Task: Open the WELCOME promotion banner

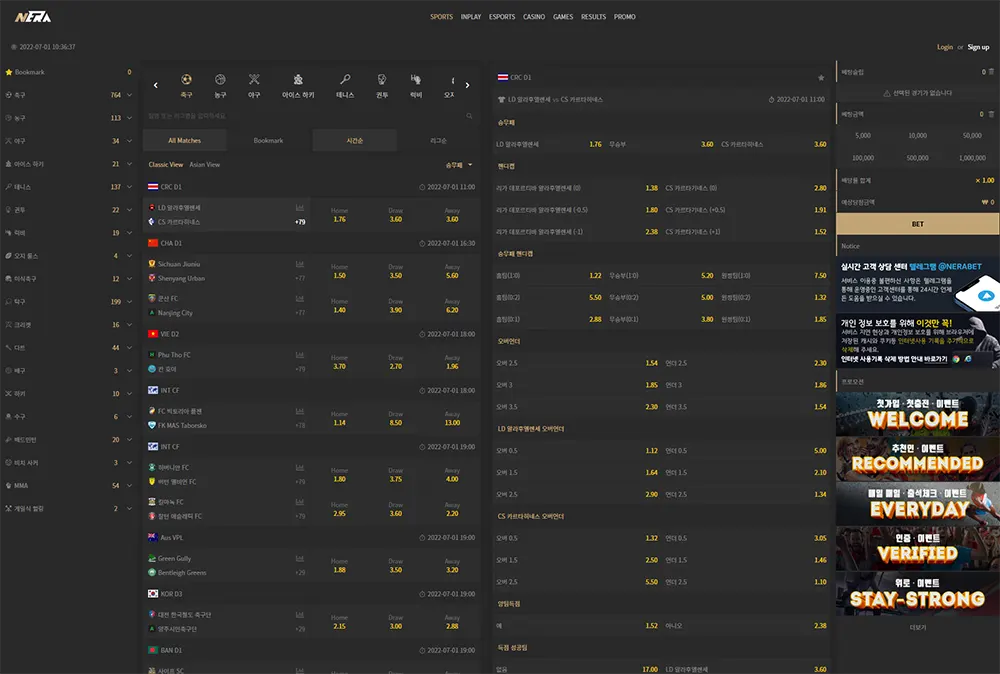Action: point(917,413)
